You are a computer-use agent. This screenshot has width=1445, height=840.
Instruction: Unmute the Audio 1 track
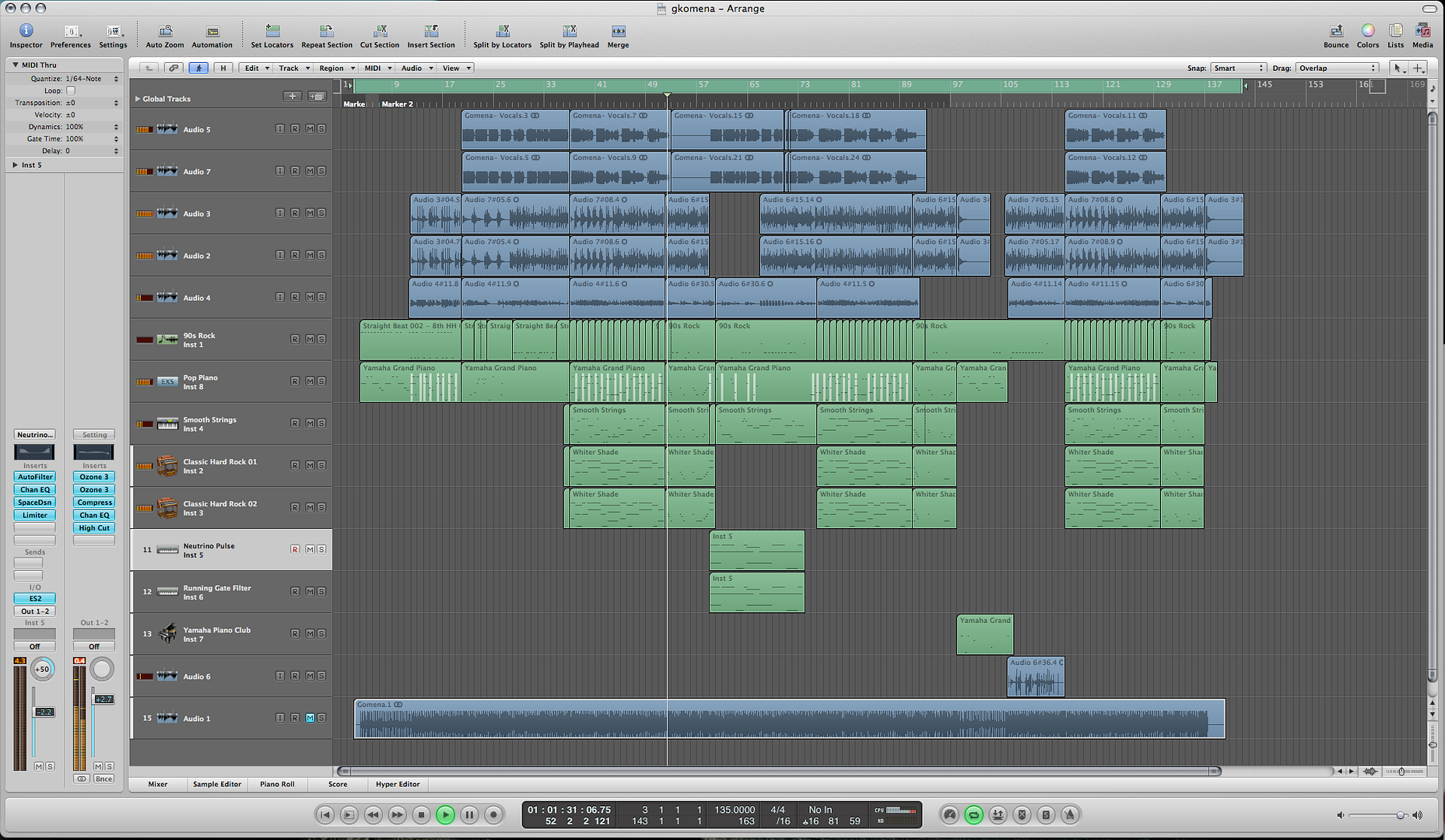click(310, 718)
